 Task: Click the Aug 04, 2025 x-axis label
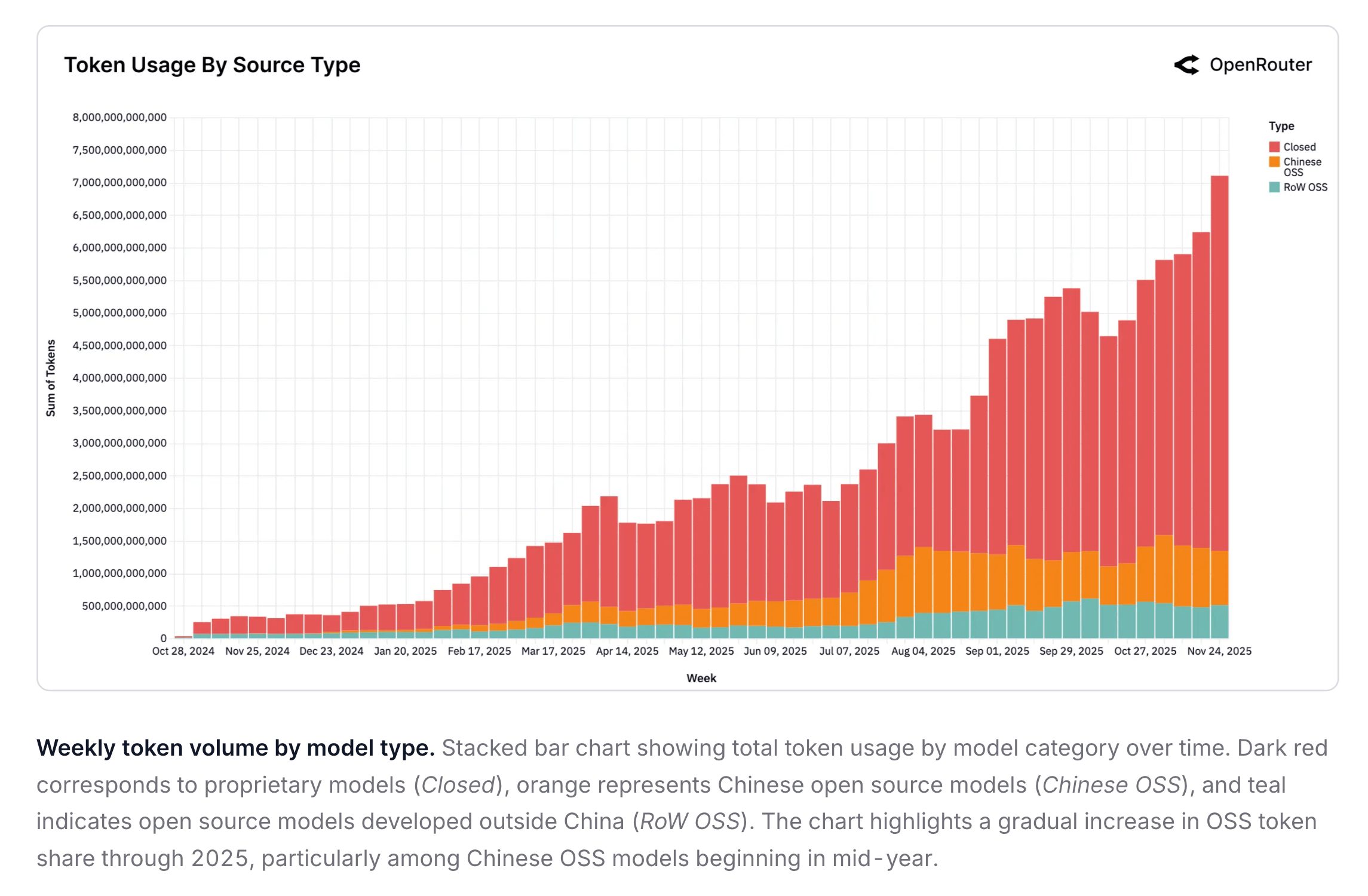[x=923, y=651]
